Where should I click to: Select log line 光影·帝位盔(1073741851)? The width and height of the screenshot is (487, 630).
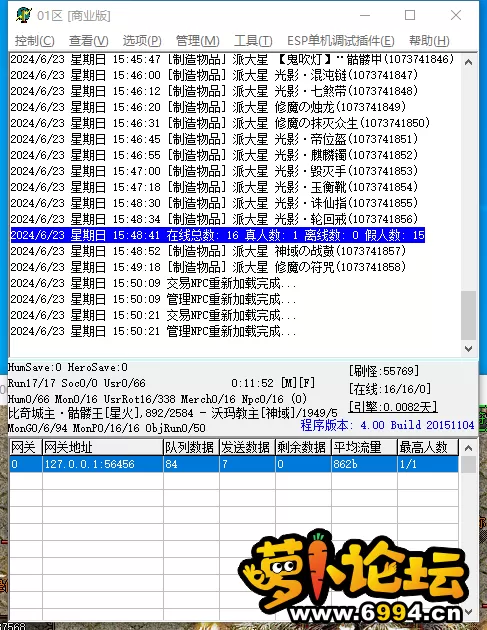point(214,139)
